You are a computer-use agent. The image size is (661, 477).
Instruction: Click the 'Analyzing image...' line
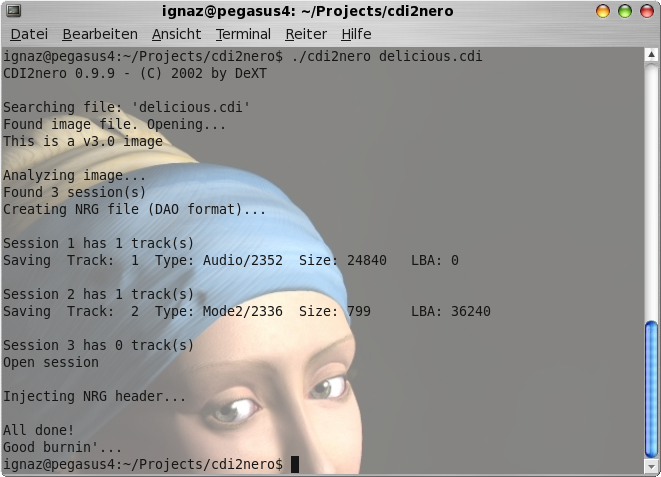pos(74,175)
